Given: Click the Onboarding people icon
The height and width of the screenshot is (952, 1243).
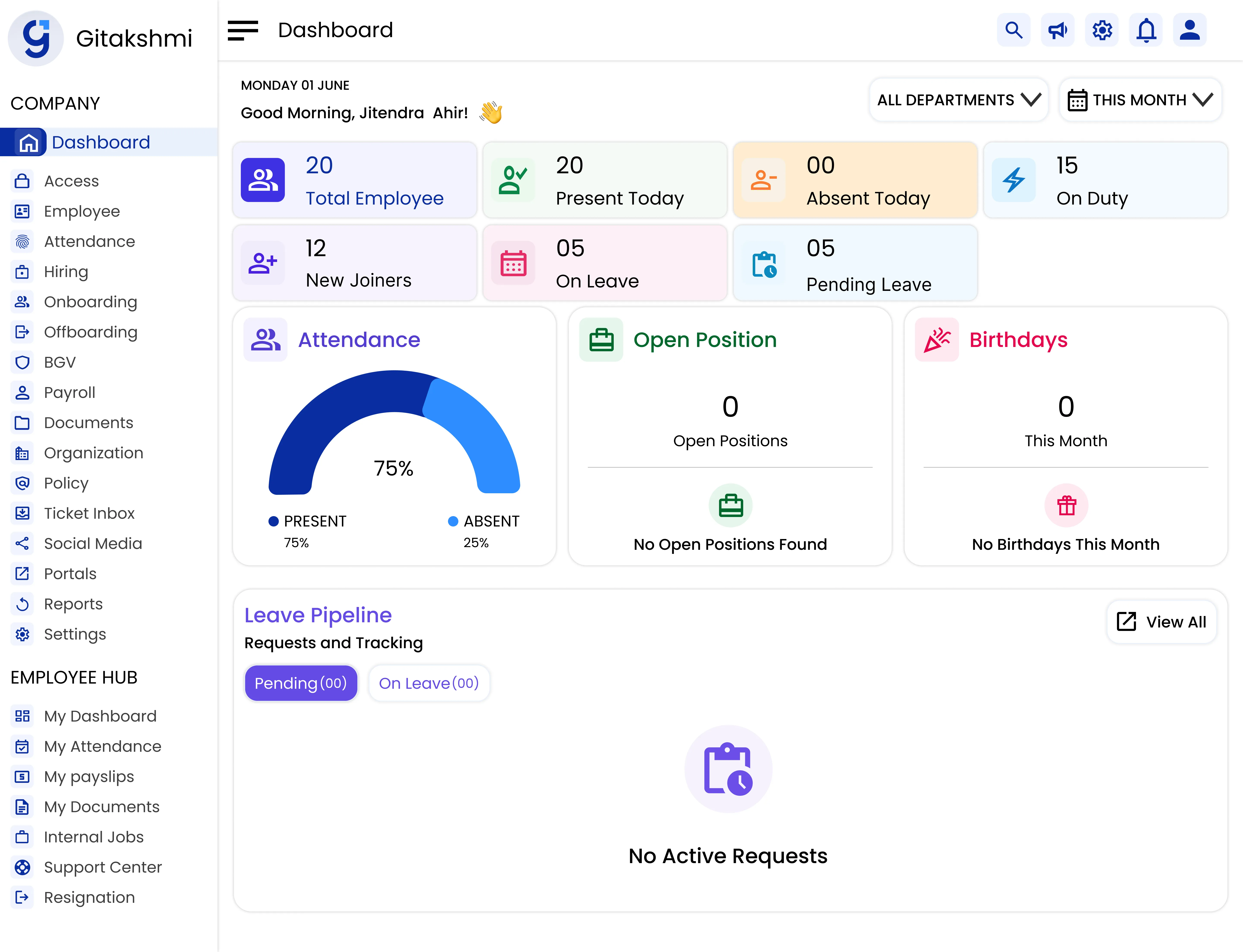Looking at the screenshot, I should [22, 302].
